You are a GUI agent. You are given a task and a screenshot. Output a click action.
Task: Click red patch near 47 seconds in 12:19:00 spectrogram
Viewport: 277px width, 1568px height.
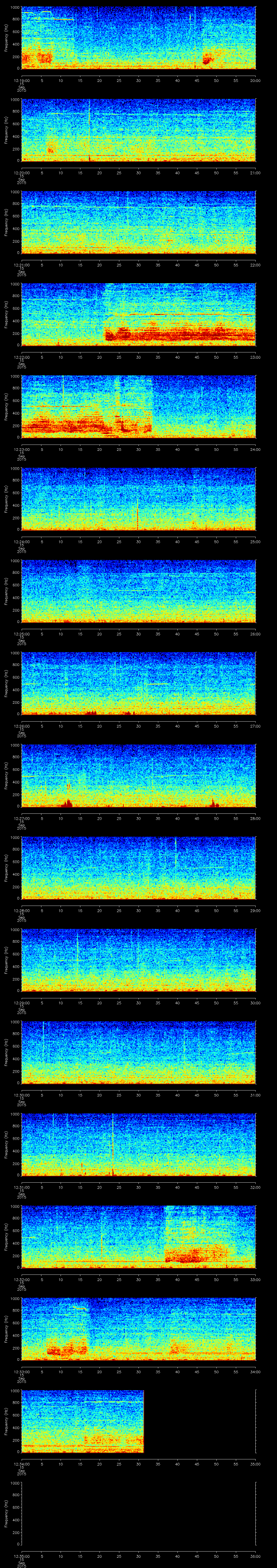(x=207, y=59)
